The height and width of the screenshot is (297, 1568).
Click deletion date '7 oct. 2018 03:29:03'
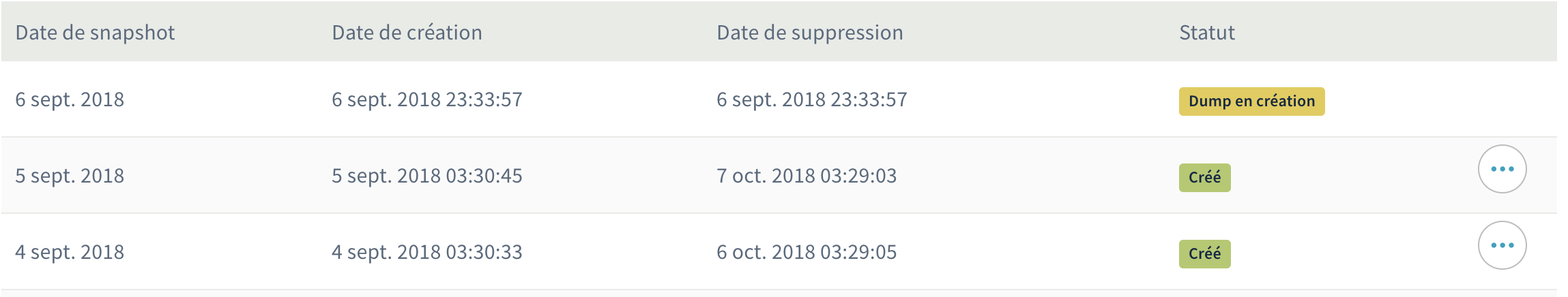click(806, 176)
